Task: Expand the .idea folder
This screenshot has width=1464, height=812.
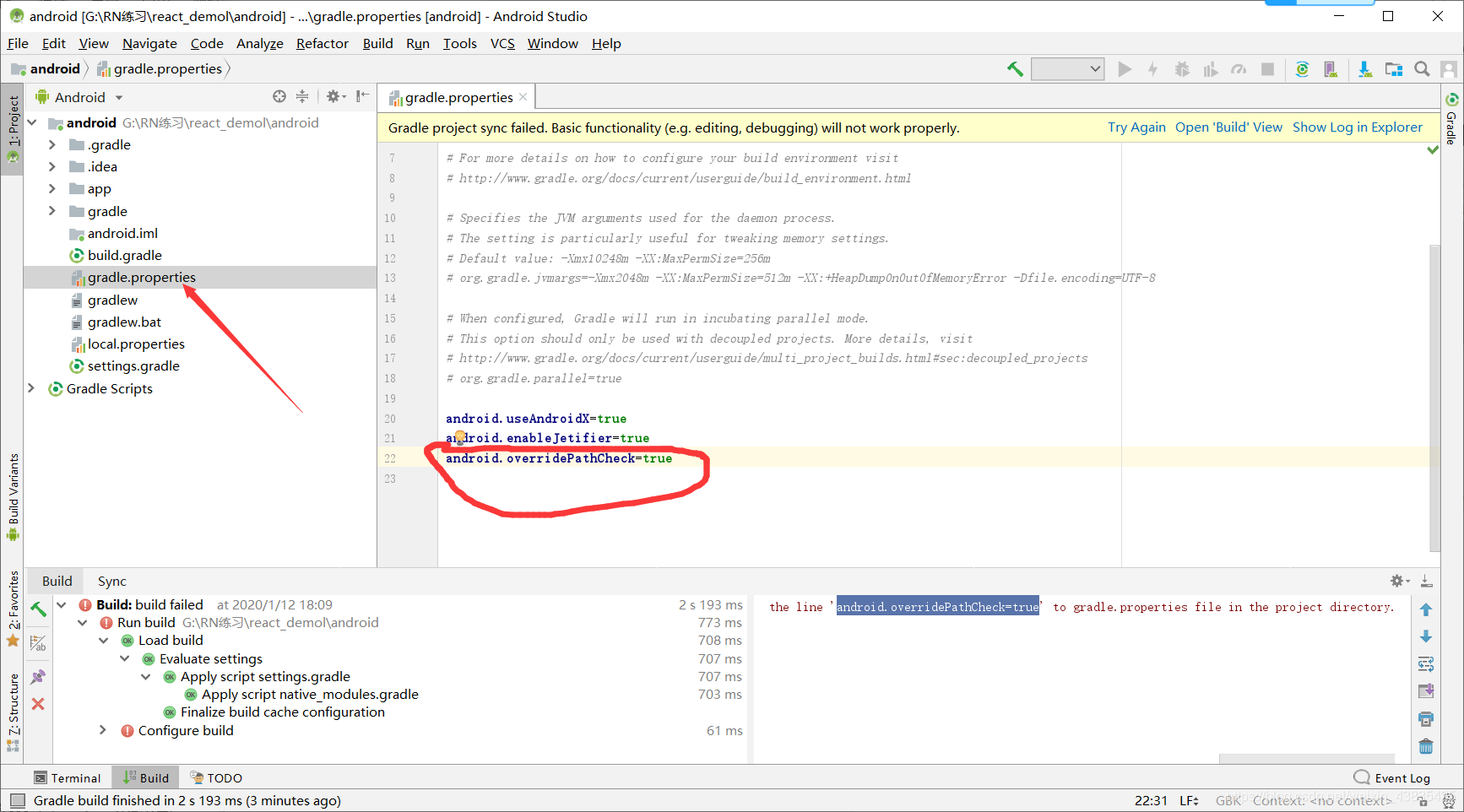Action: [52, 166]
